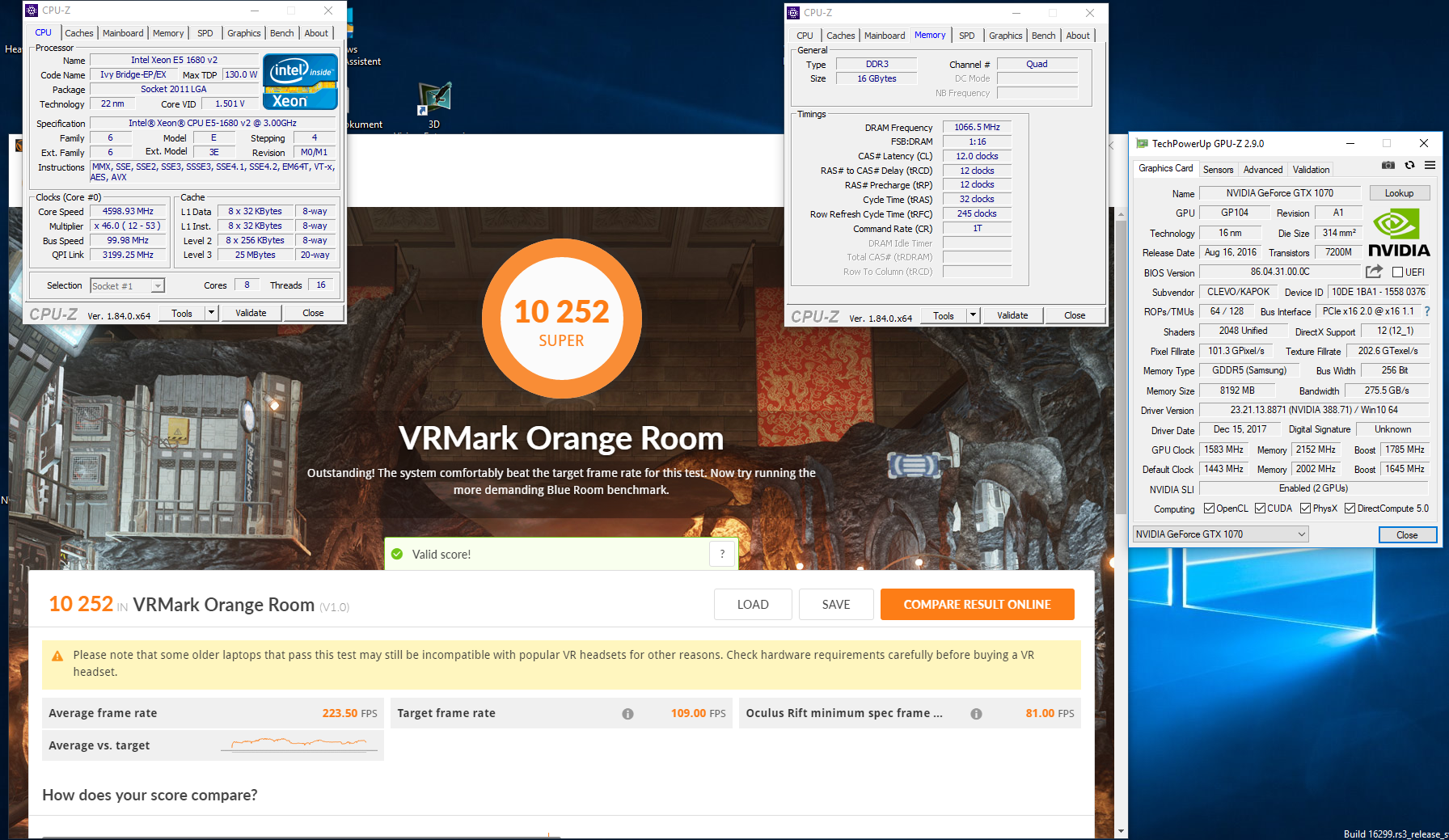Viewport: 1449px width, 840px height.
Task: Click the NVIDIA logo in GPU-Z
Action: coord(1399,233)
